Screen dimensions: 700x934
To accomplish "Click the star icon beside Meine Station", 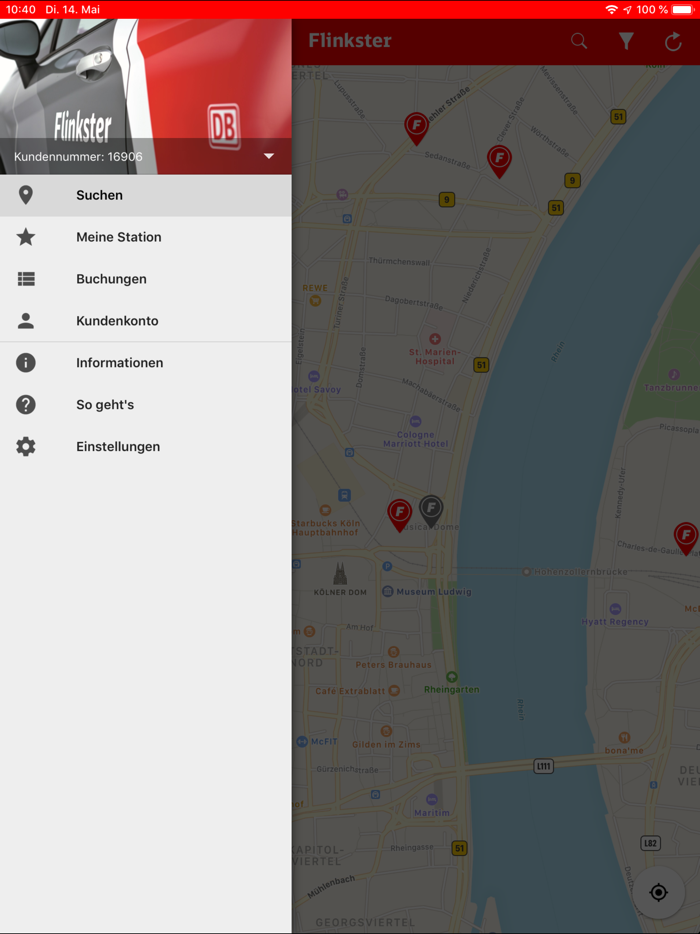I will tap(26, 237).
